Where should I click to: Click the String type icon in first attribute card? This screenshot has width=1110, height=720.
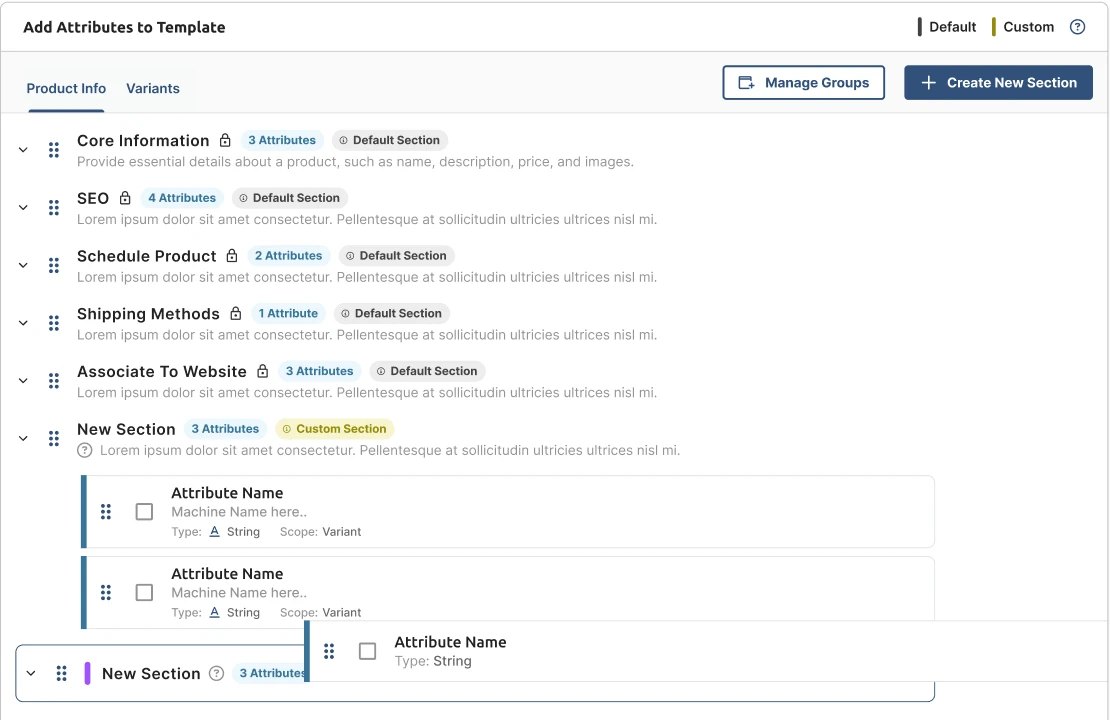coord(214,532)
